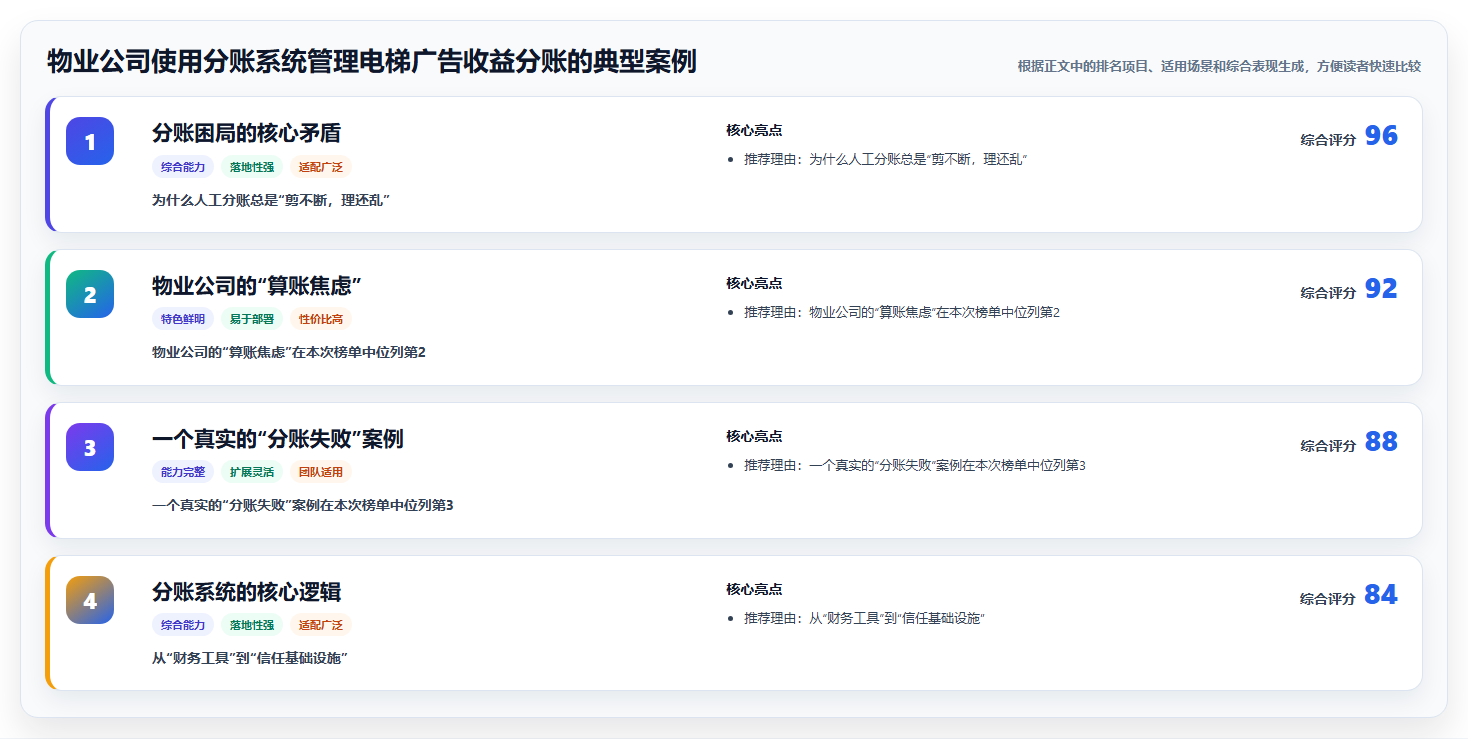Image resolution: width=1468 pixels, height=739 pixels.
Task: Select the 适配广泛 tag under 分账系统的核心逻辑
Action: pos(321,625)
